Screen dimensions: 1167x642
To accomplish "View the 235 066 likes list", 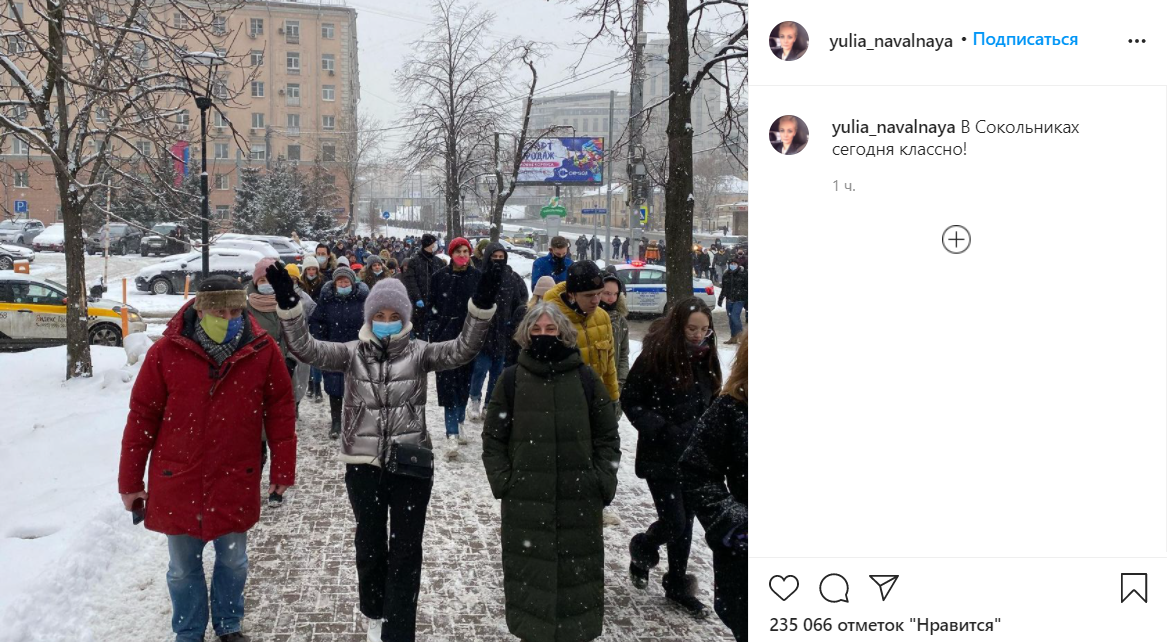I will pos(885,625).
